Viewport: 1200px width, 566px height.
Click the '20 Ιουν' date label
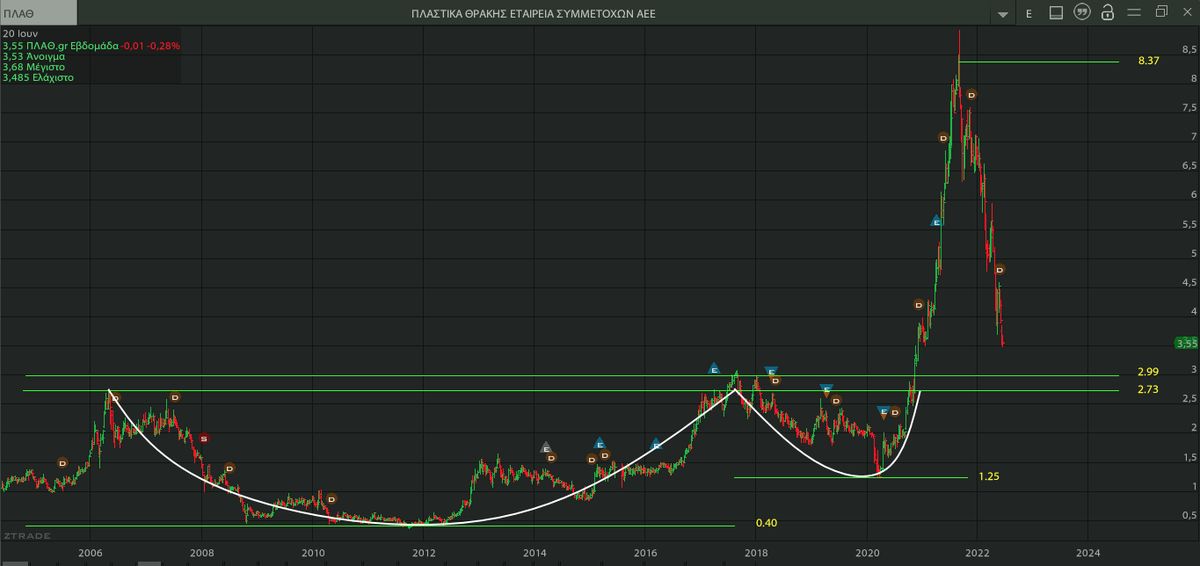click(x=20, y=34)
